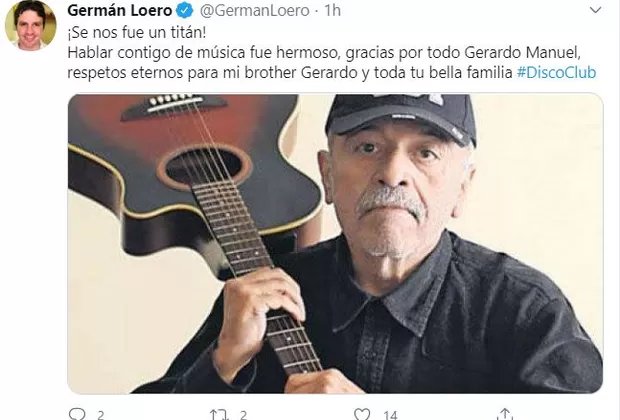620x420 pixels.
Task: Open the 1h timestamp link
Action: coord(333,11)
